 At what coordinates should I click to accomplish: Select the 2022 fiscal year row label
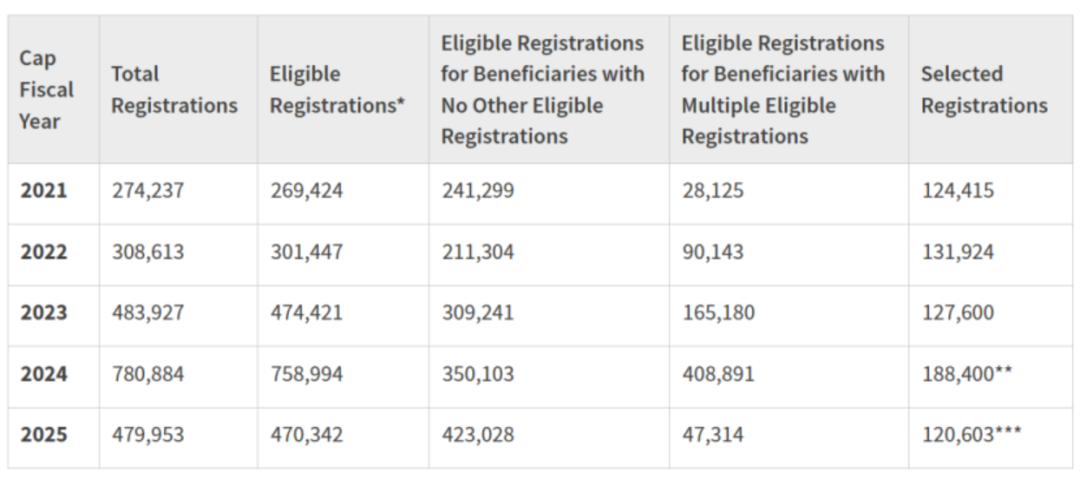coord(44,252)
